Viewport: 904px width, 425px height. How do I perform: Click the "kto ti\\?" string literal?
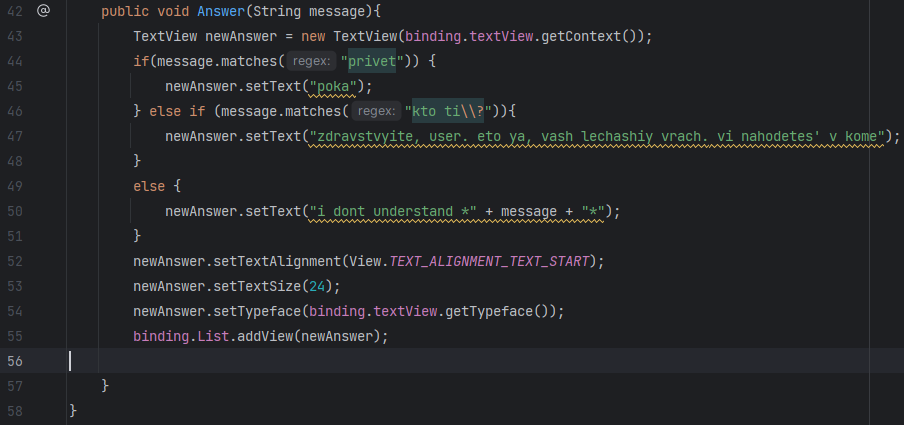[448, 111]
